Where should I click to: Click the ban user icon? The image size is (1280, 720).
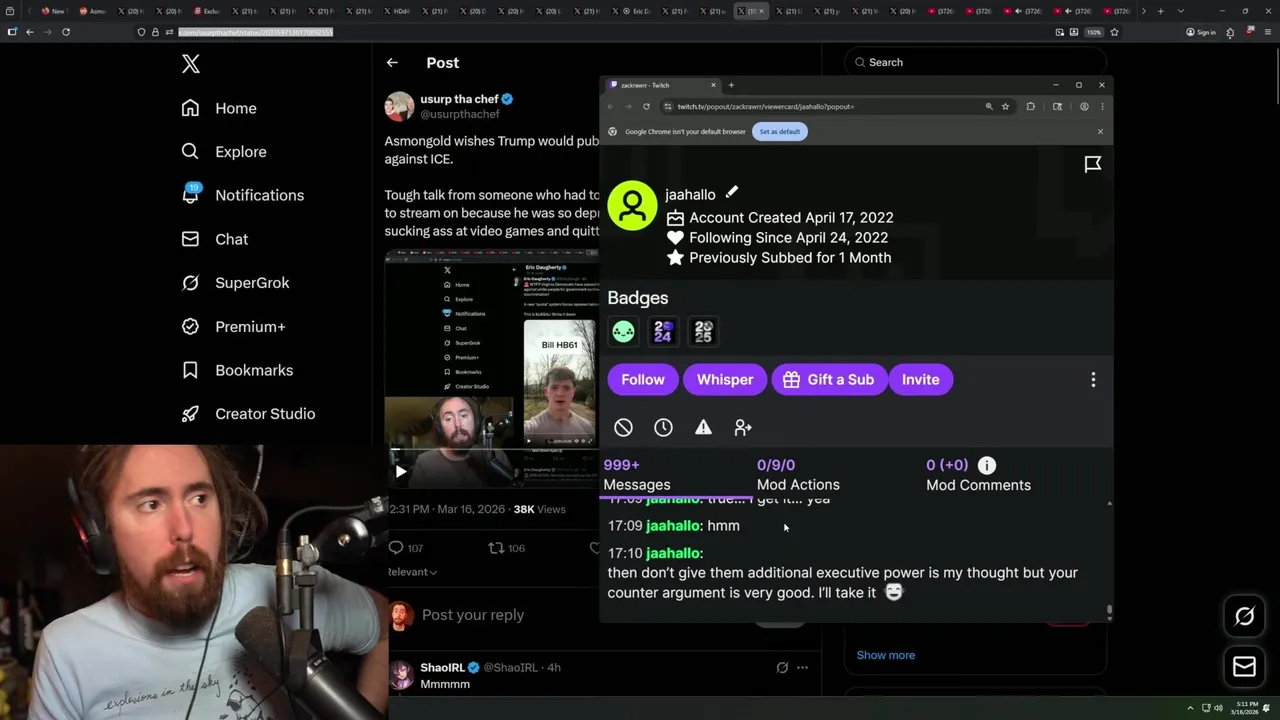623,427
